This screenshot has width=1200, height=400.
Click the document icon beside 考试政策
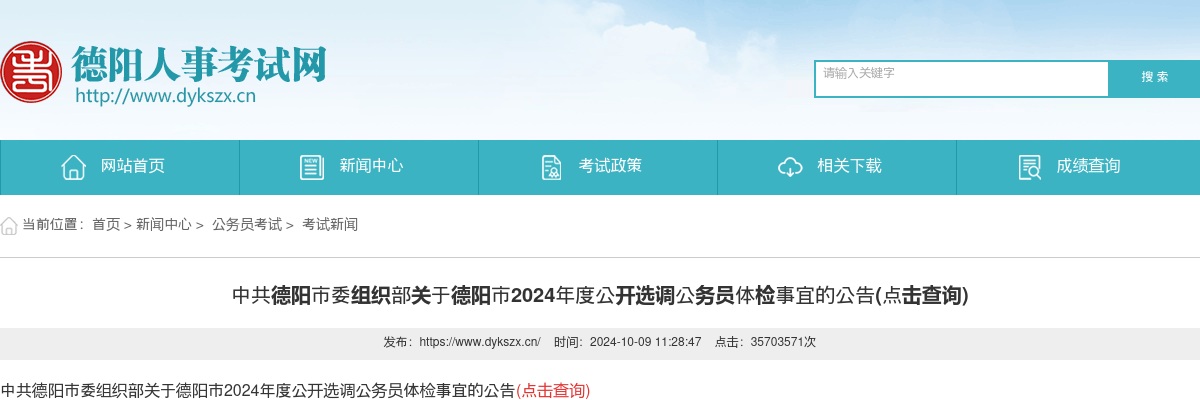(x=551, y=167)
